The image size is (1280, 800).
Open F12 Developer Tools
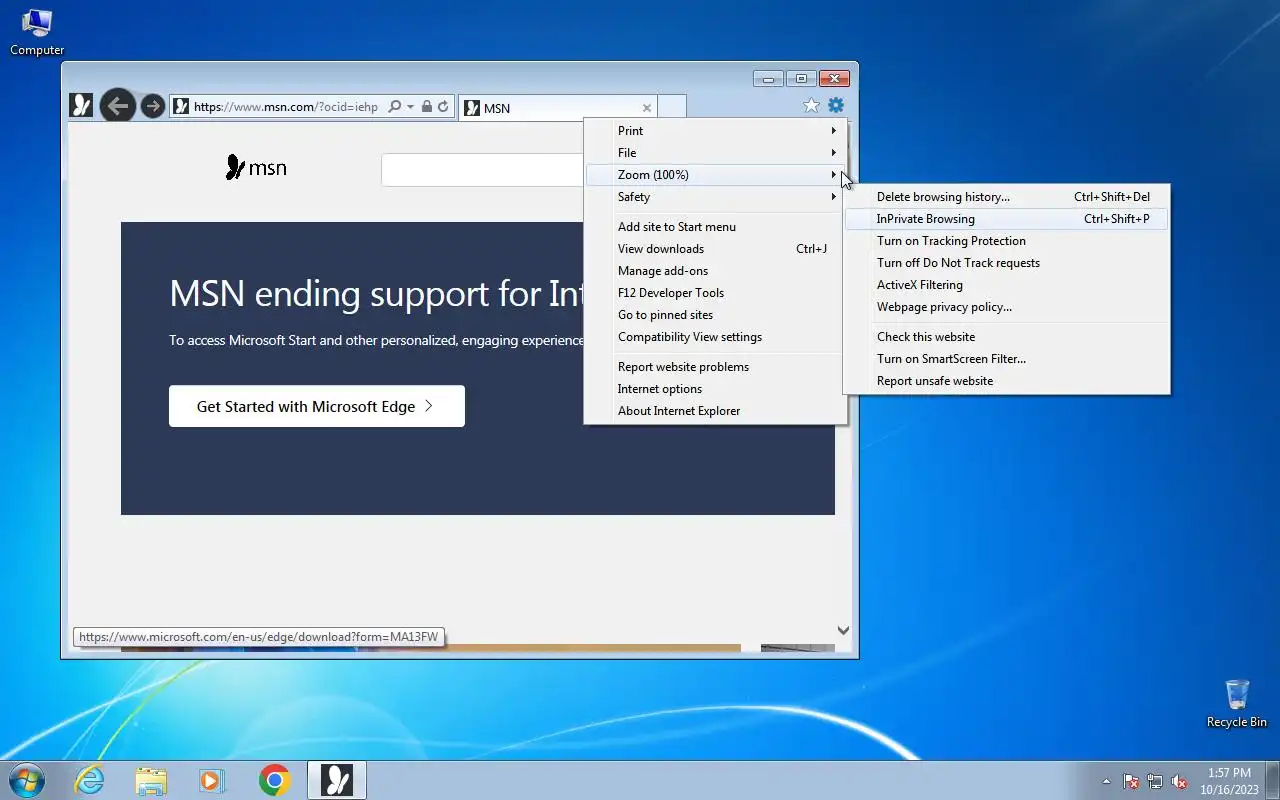pyautogui.click(x=716, y=293)
